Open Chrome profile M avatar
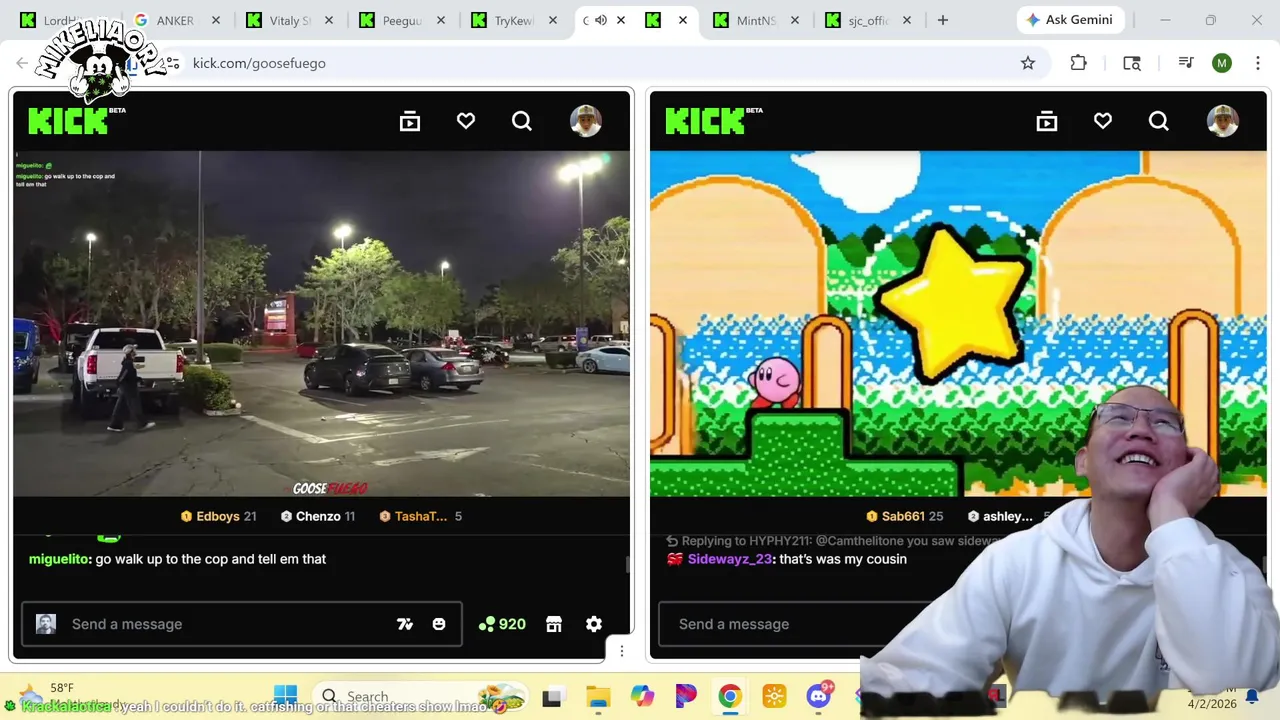This screenshot has height=720, width=1280. (x=1222, y=63)
